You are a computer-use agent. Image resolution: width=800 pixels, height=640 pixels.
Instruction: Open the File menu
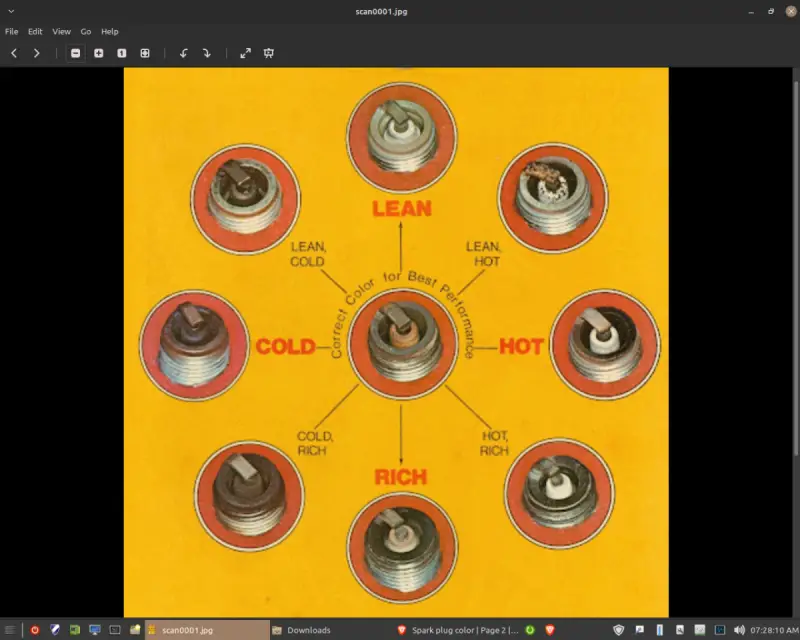pyautogui.click(x=12, y=32)
